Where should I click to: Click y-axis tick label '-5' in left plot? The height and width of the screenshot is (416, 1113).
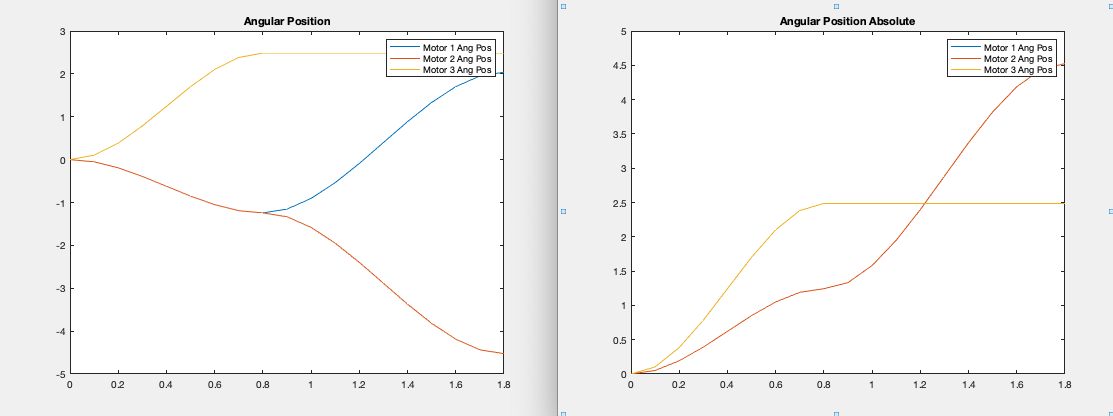(61, 374)
